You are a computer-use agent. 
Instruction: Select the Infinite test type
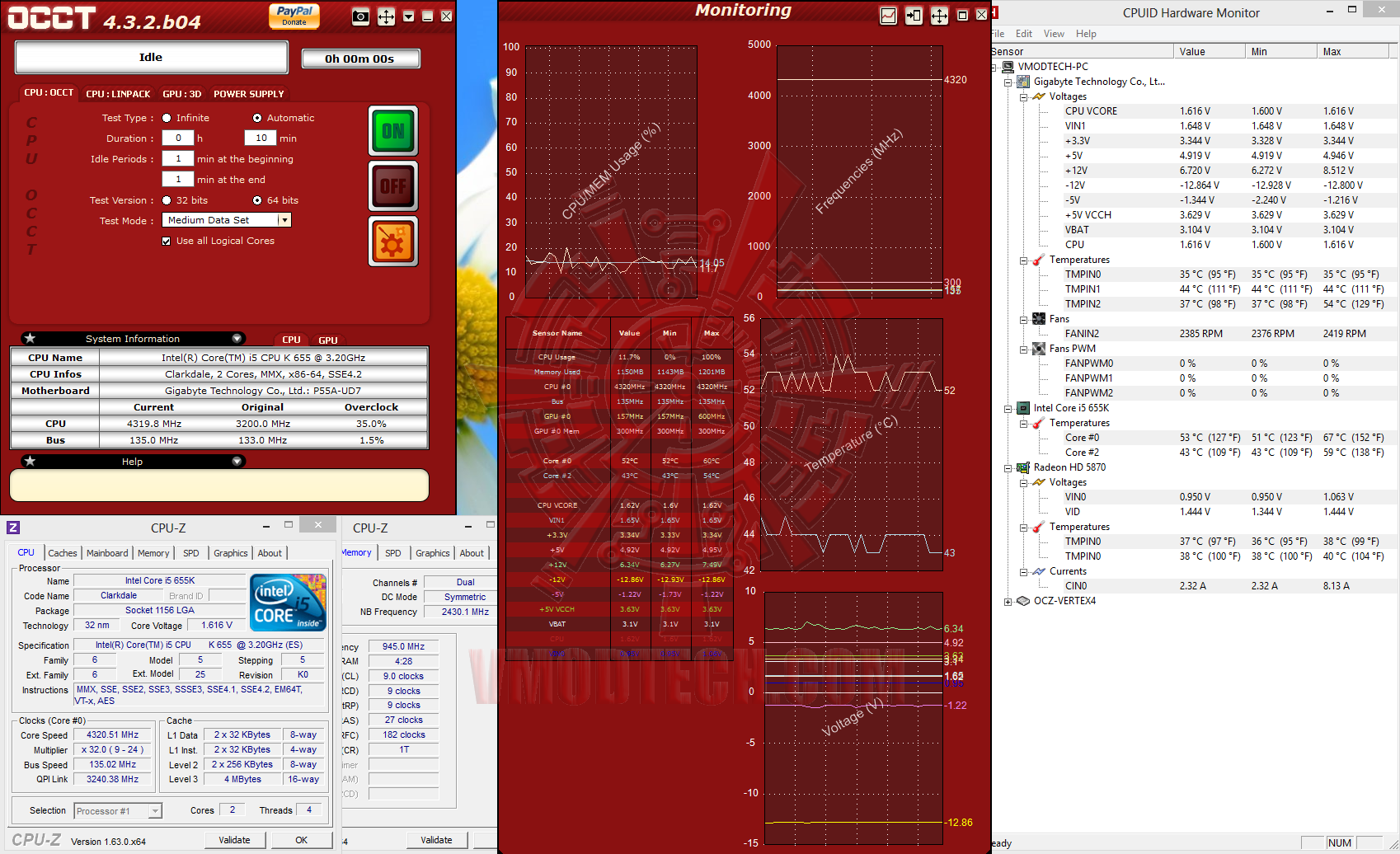point(167,118)
